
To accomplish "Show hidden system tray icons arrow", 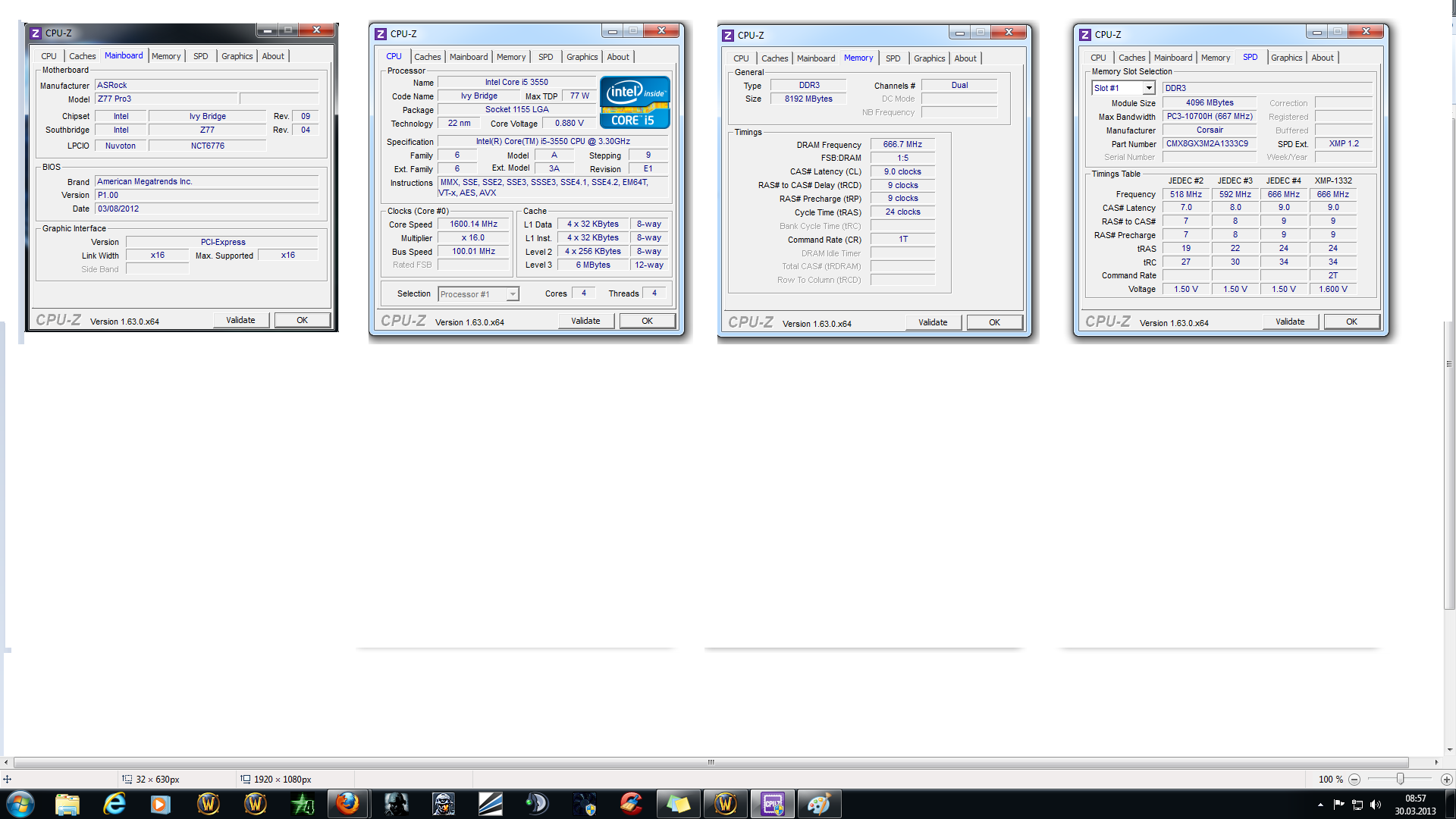I will coord(1320,804).
